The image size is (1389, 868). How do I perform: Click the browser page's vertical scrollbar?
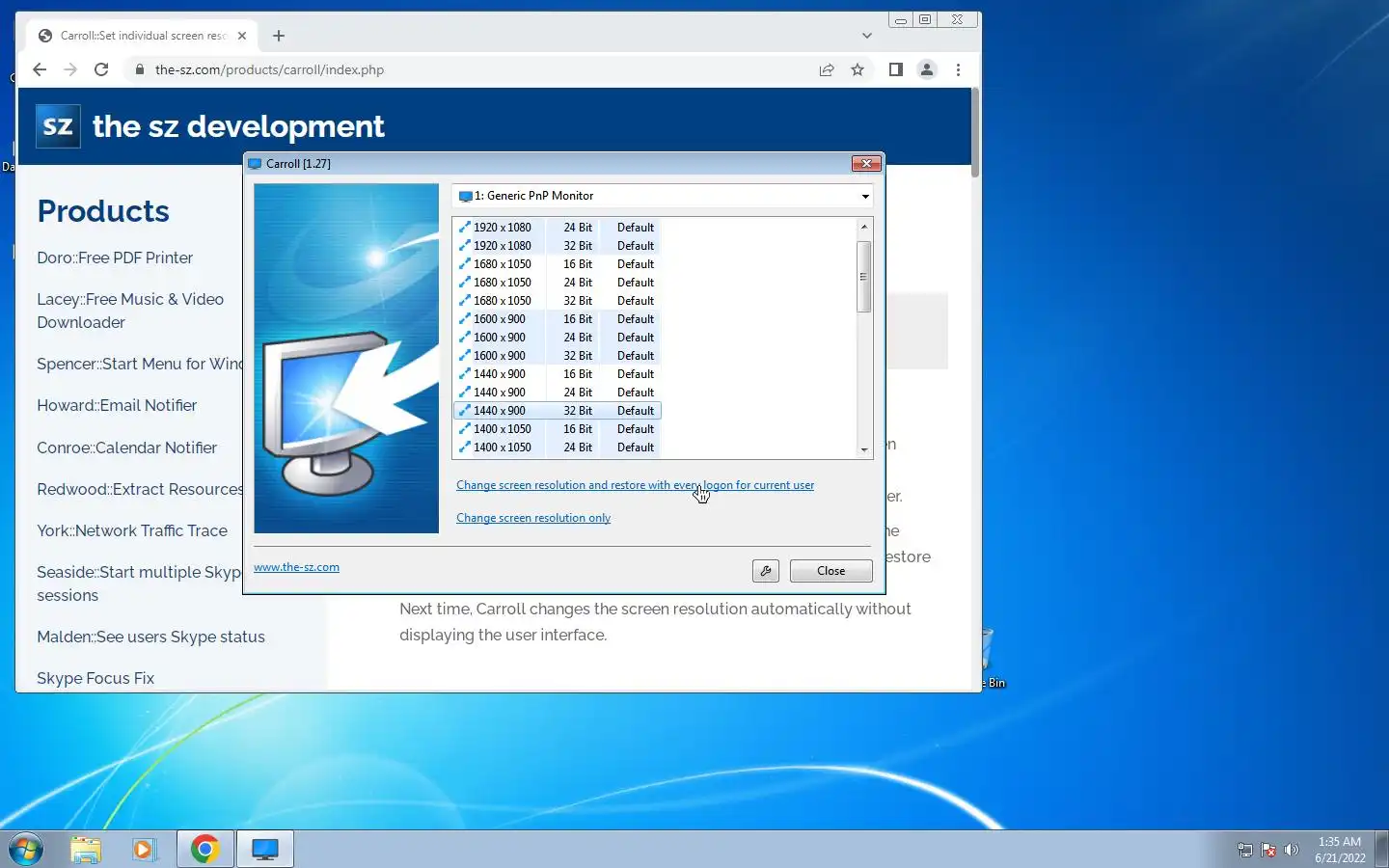click(x=975, y=132)
